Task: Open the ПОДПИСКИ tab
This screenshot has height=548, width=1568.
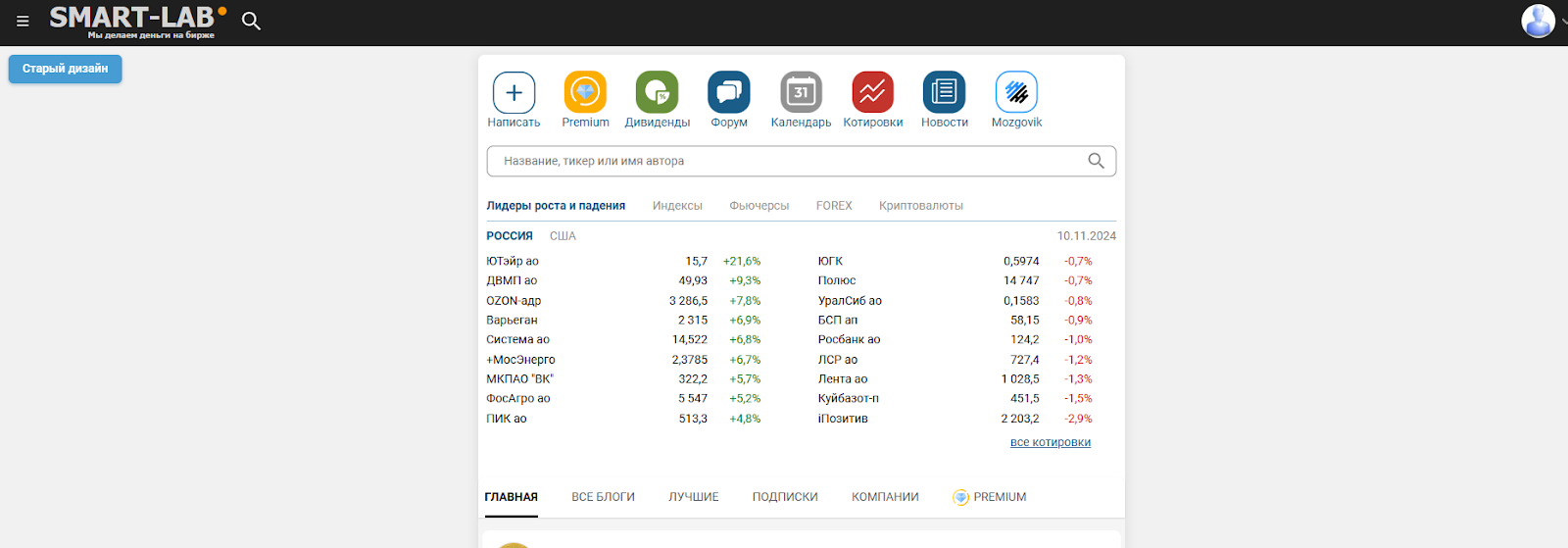Action: click(x=785, y=497)
